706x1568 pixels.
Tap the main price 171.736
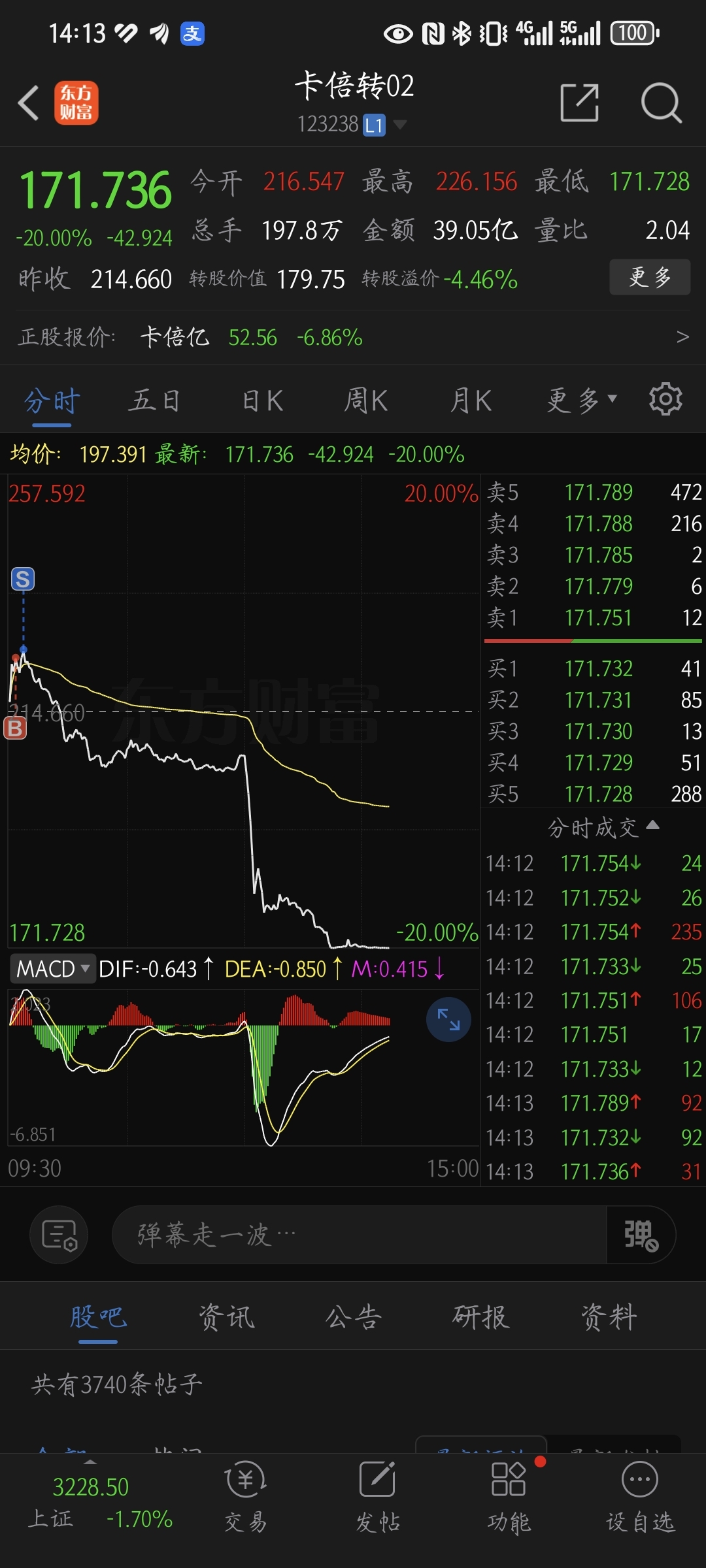tap(95, 190)
